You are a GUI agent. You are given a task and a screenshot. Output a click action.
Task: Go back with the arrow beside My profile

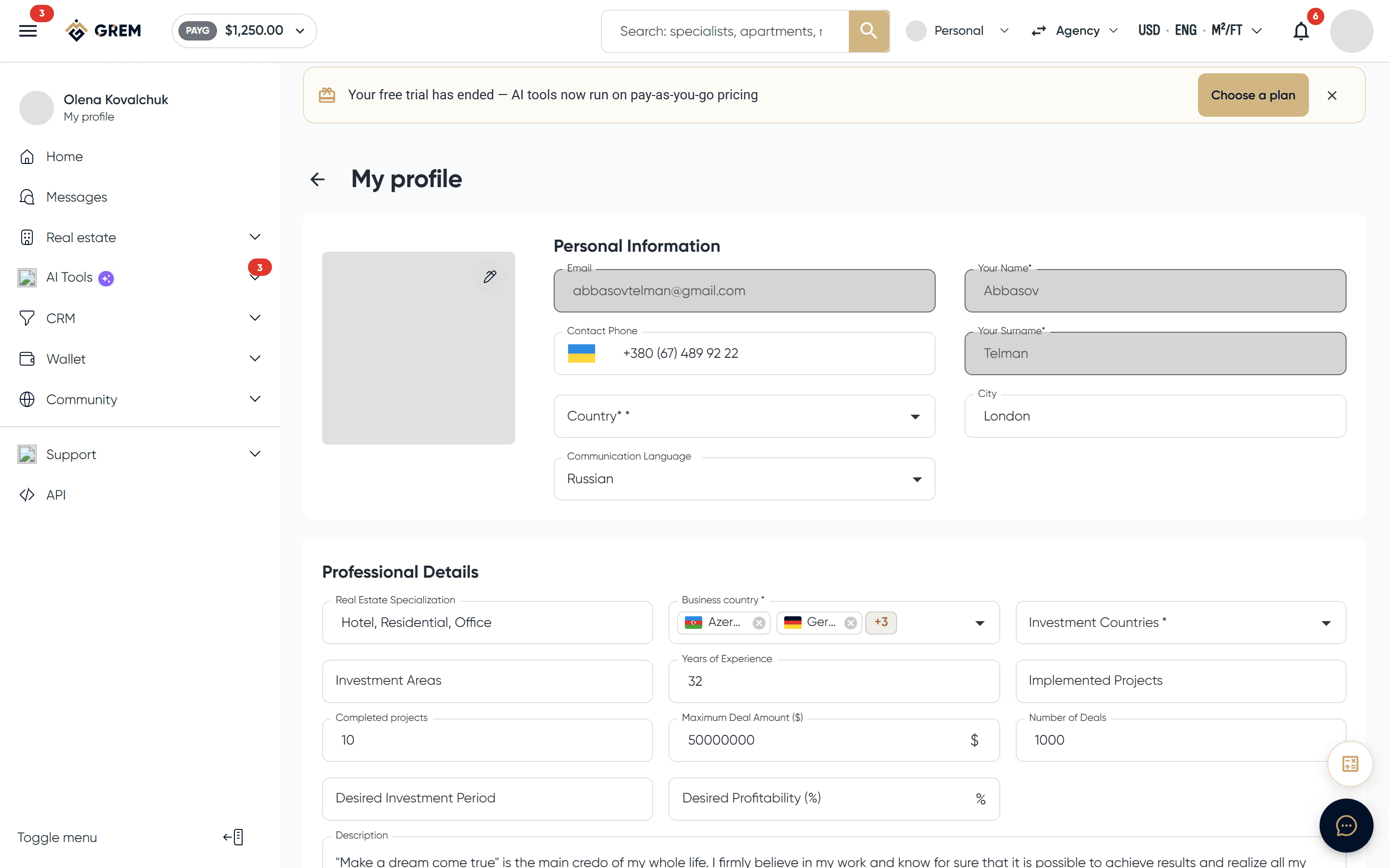[x=317, y=179]
